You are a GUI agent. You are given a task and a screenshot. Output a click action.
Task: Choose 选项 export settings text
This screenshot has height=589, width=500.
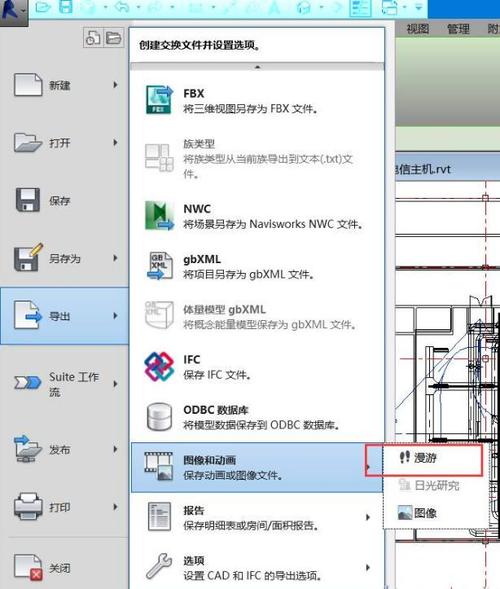click(x=252, y=568)
